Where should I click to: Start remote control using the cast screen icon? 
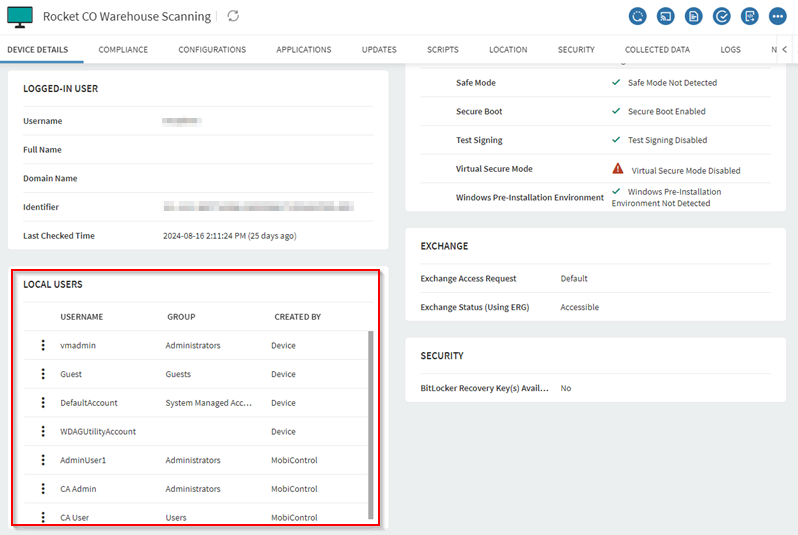point(665,16)
